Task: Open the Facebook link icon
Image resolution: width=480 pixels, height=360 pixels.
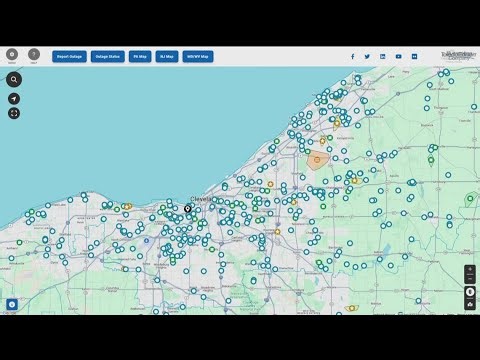Action: [x=353, y=57]
